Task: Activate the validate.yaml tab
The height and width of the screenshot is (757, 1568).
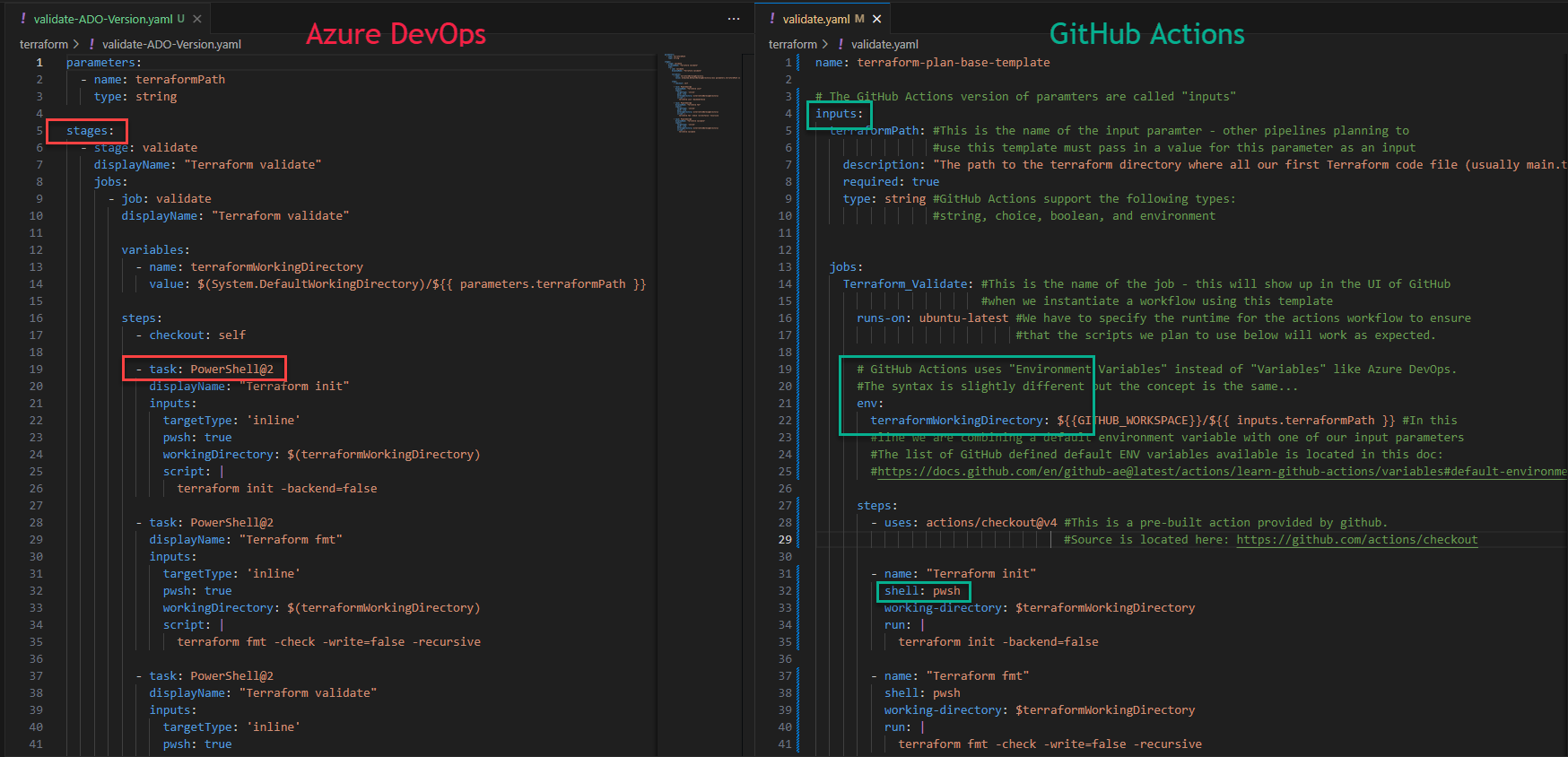Action: 815,19
